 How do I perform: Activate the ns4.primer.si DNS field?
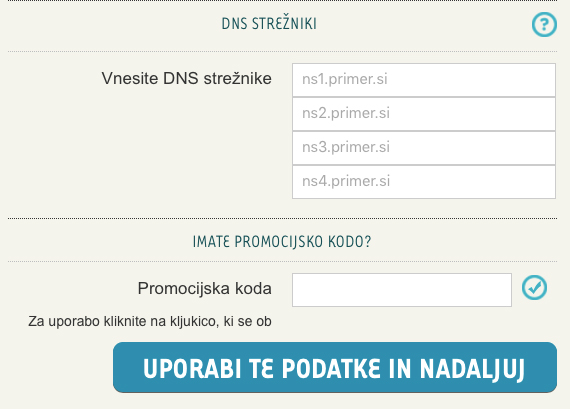tap(424, 182)
